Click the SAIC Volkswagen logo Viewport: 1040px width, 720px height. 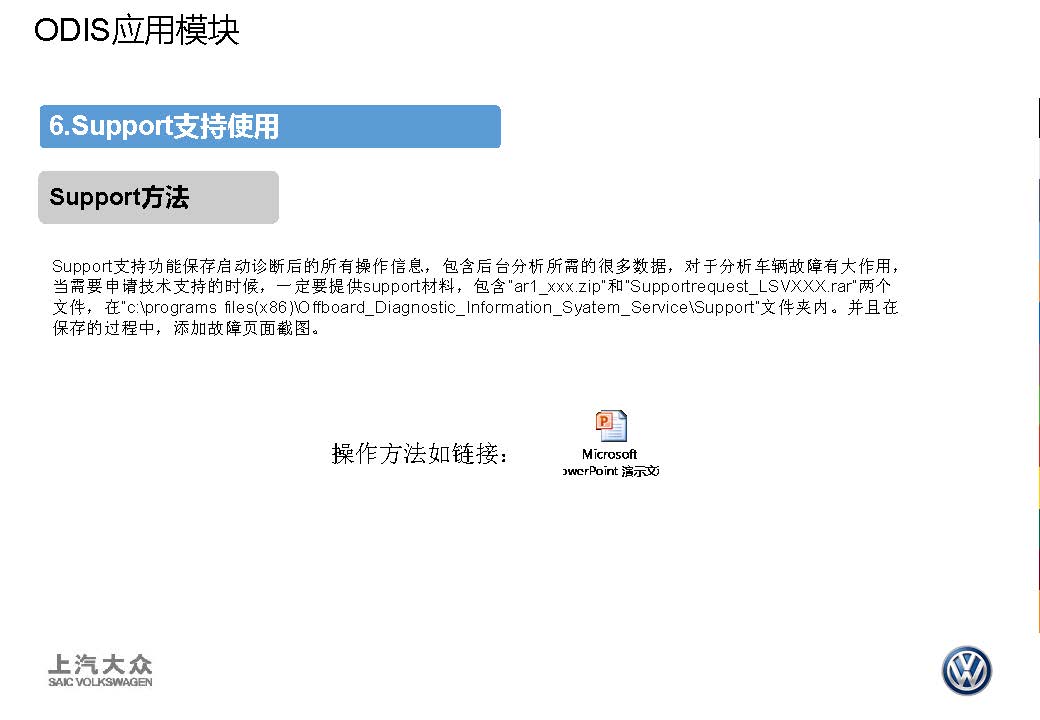100,670
